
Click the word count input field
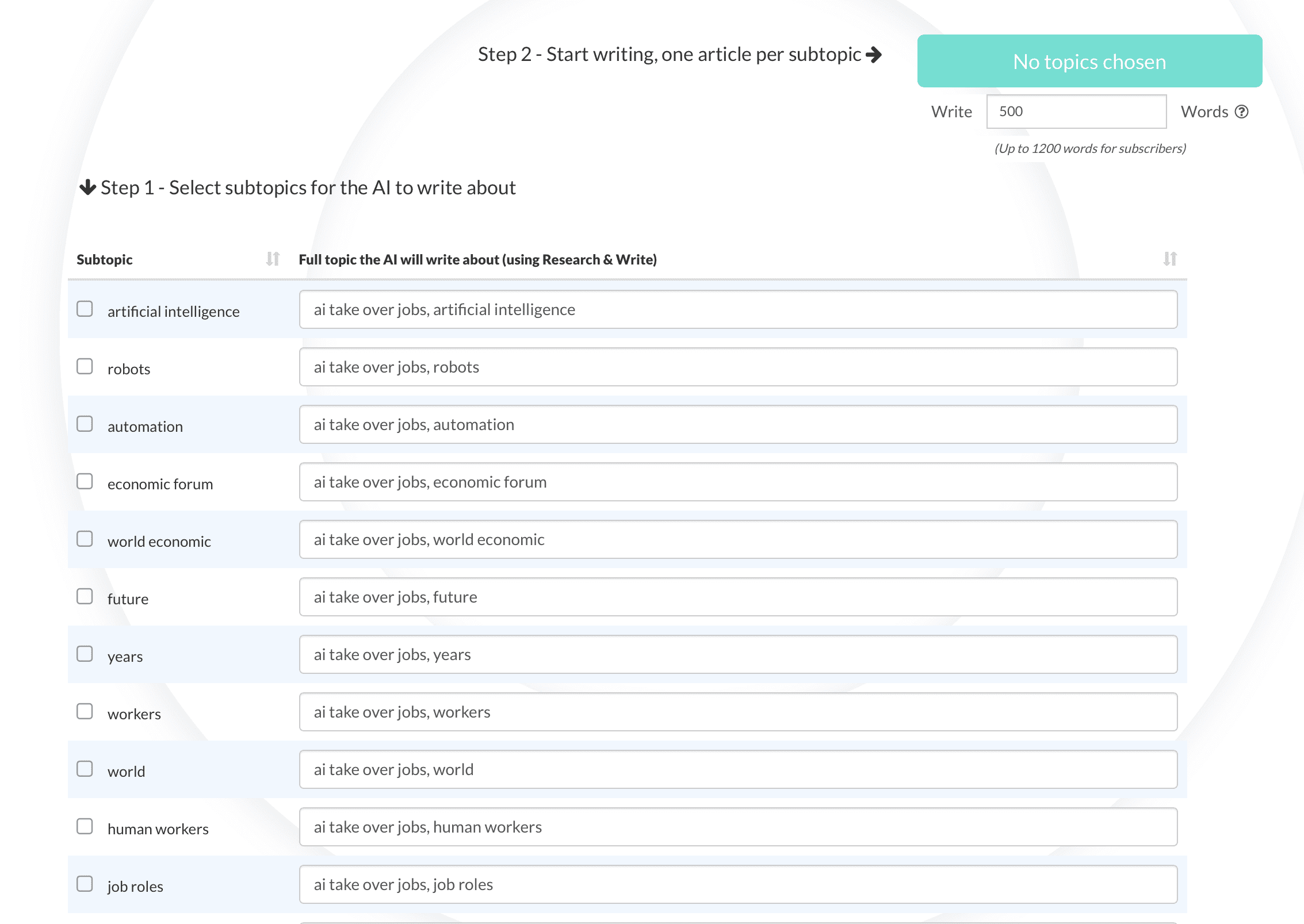click(x=1076, y=112)
